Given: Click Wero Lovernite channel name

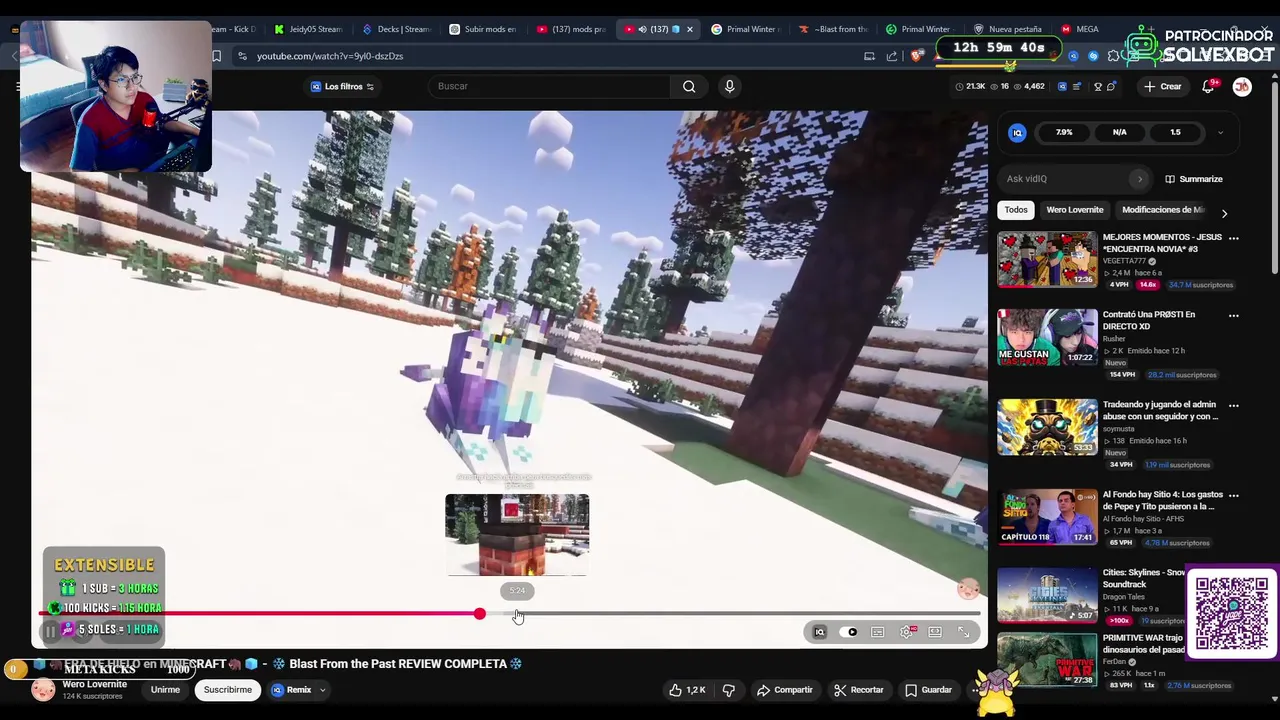Looking at the screenshot, I should point(95,685).
